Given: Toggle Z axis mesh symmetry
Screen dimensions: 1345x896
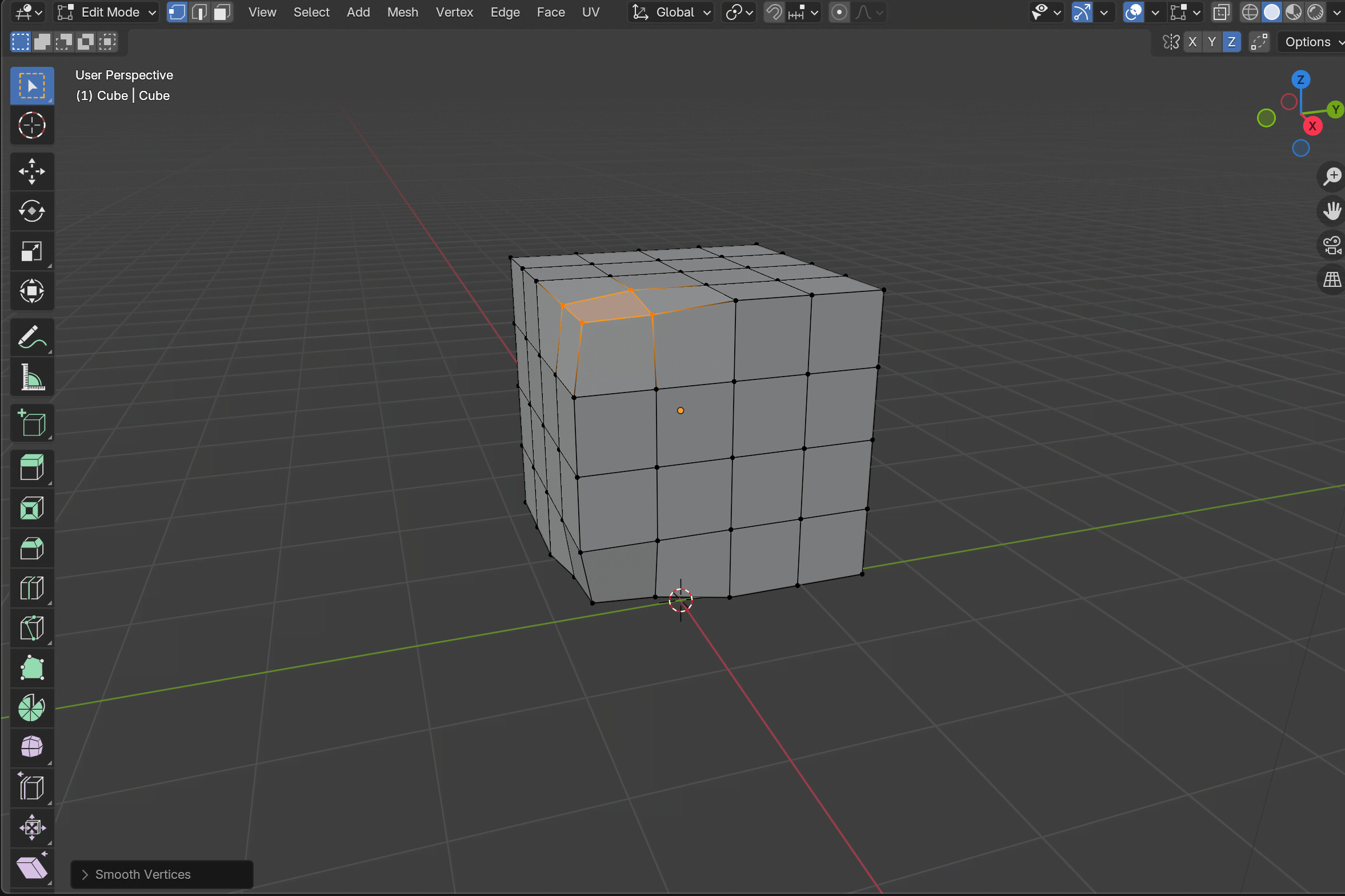Looking at the screenshot, I should pos(1232,42).
